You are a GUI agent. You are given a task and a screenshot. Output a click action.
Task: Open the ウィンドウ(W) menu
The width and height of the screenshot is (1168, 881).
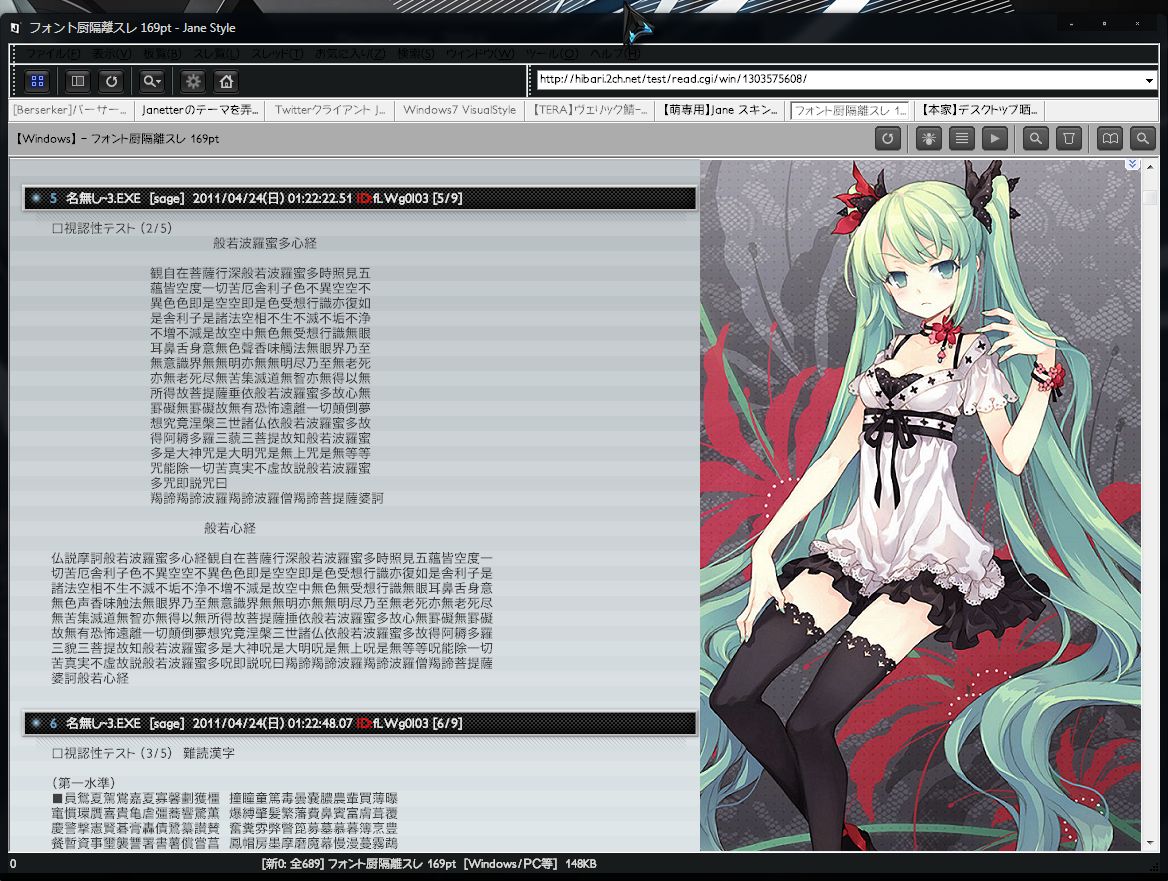pyautogui.click(x=480, y=54)
